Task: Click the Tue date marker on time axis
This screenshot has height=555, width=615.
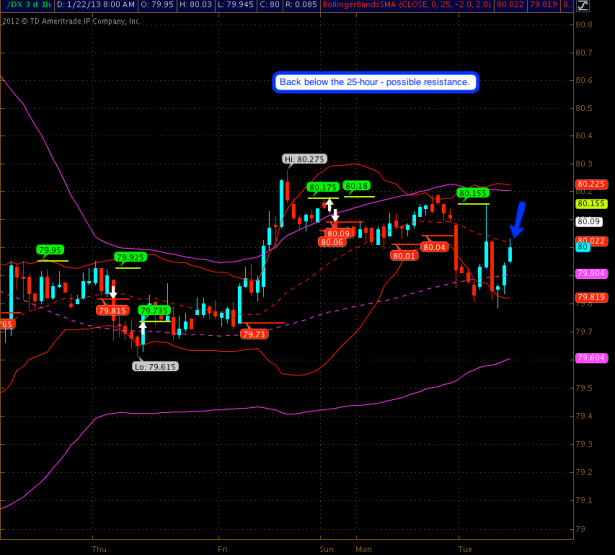Action: pos(464,549)
